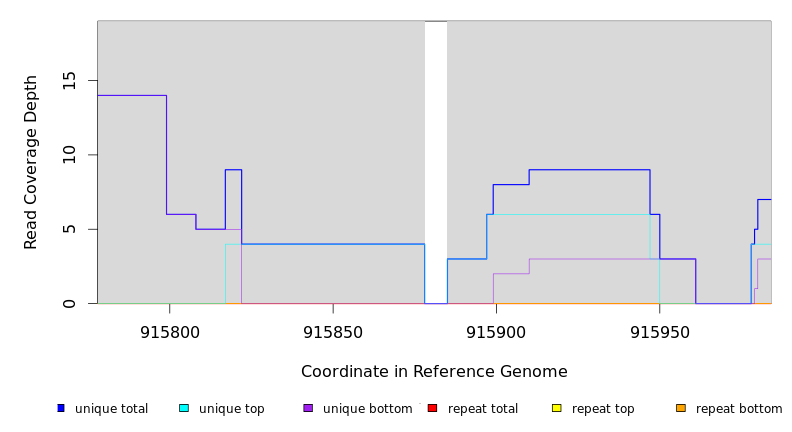
Task: Click the 'Coordinate in Reference Genome' axis title
Action: pyautogui.click(x=434, y=372)
